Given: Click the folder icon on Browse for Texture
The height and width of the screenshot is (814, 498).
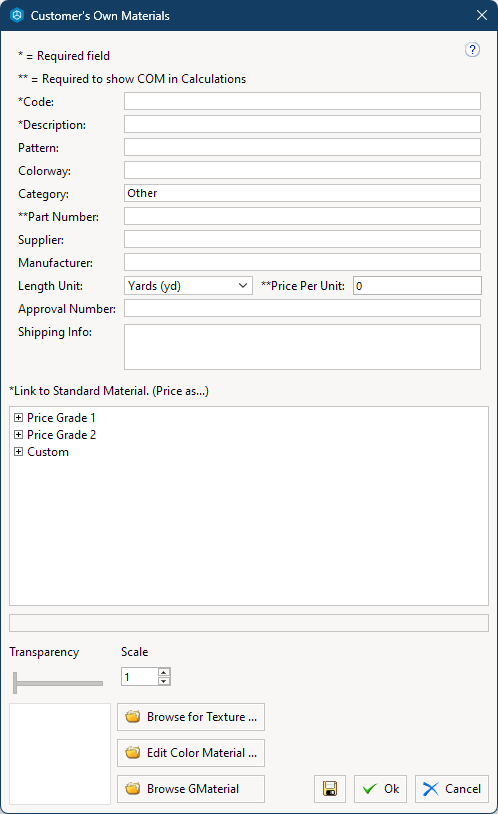Looking at the screenshot, I should point(133,716).
